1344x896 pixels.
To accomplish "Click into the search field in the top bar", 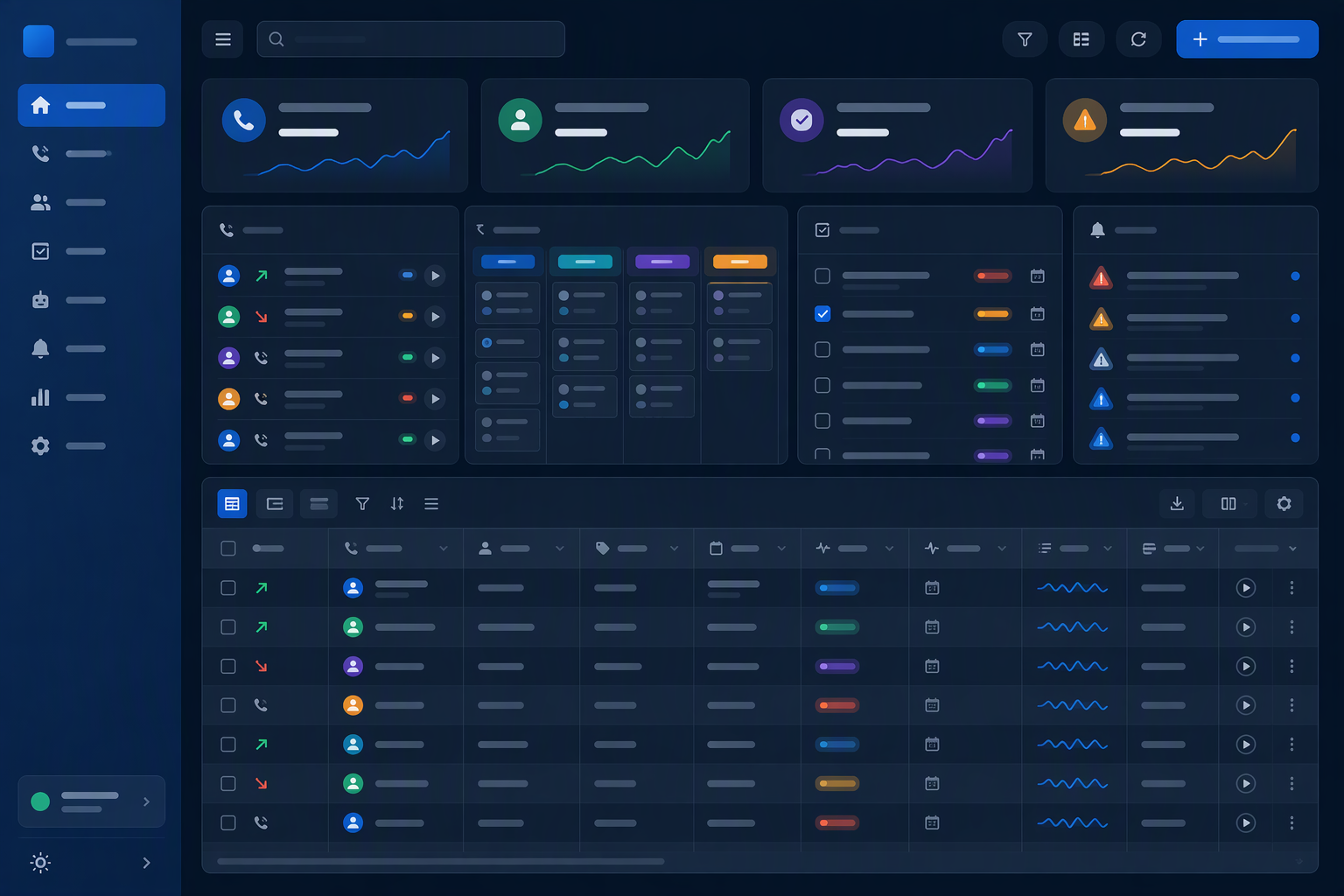I will [x=410, y=39].
